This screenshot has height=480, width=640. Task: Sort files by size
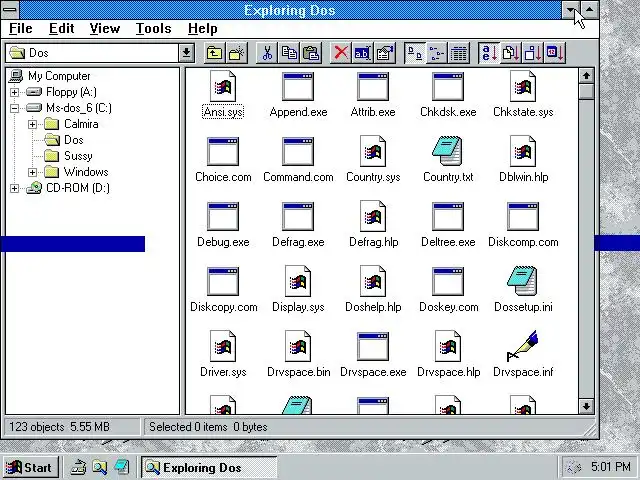point(533,53)
